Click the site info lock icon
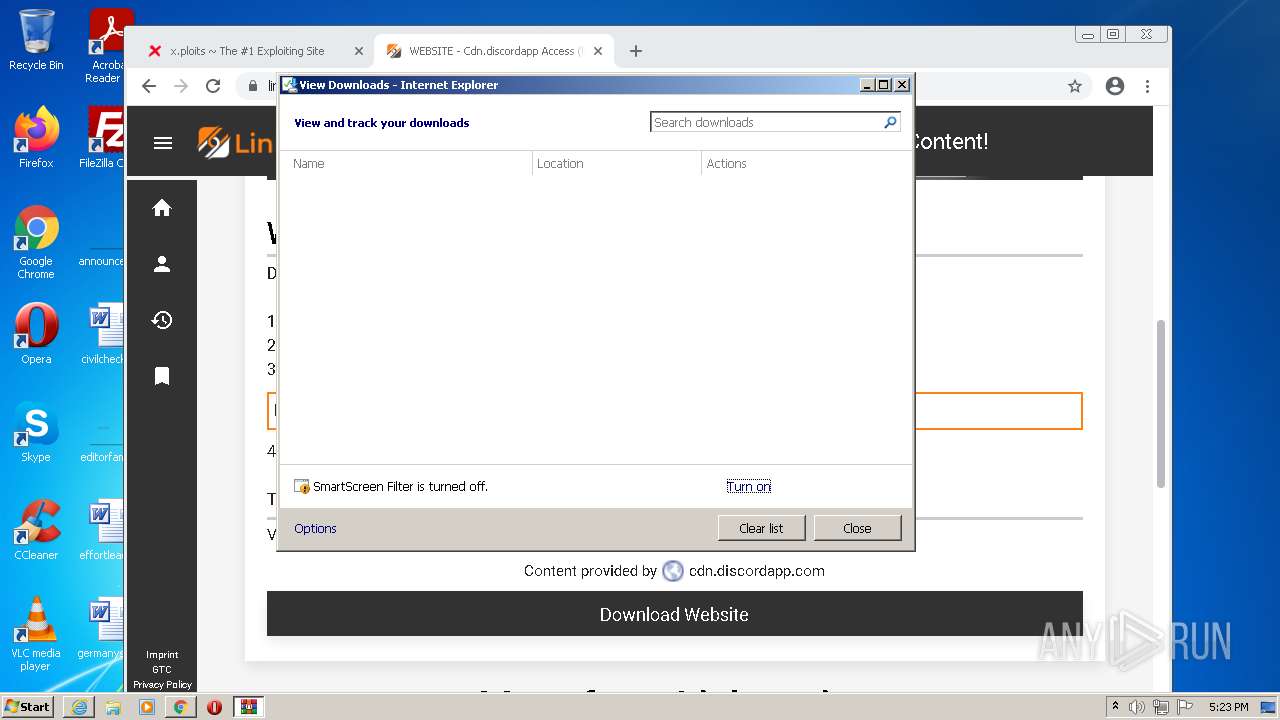Screen dimensions: 1280x720 [x=253, y=86]
